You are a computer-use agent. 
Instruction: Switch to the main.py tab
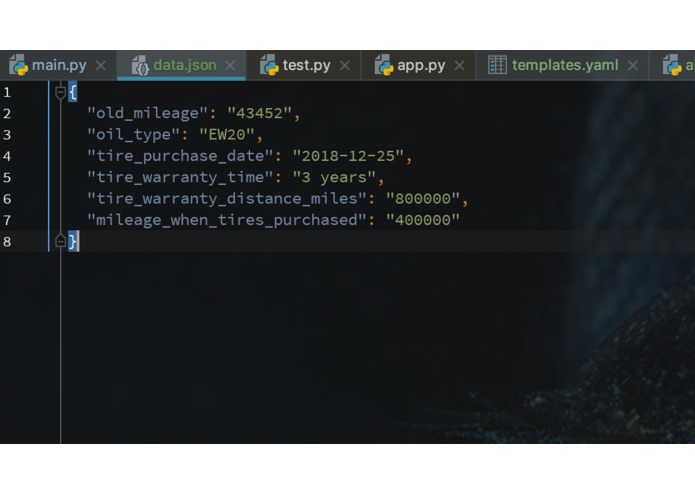59,66
